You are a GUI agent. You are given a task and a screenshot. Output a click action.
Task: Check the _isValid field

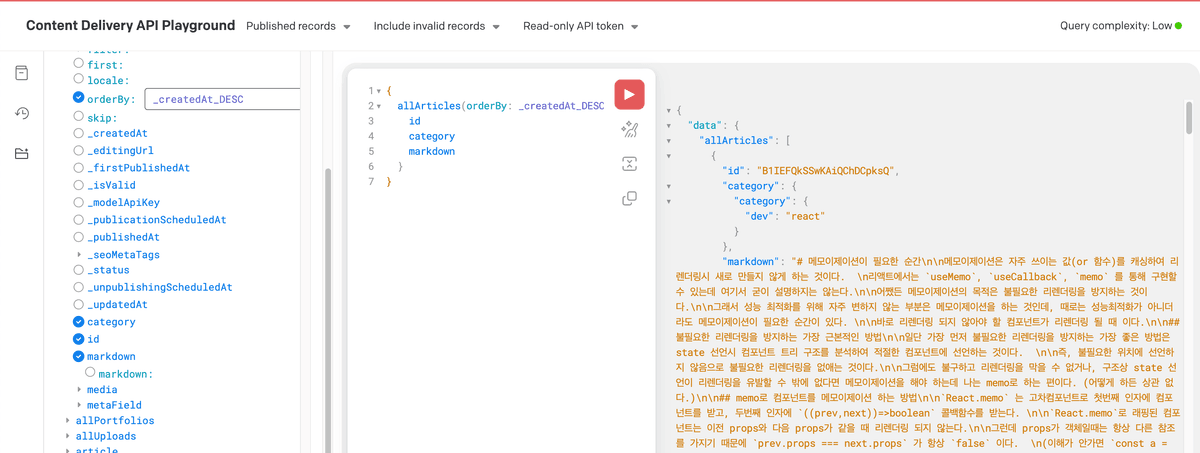(x=79, y=185)
